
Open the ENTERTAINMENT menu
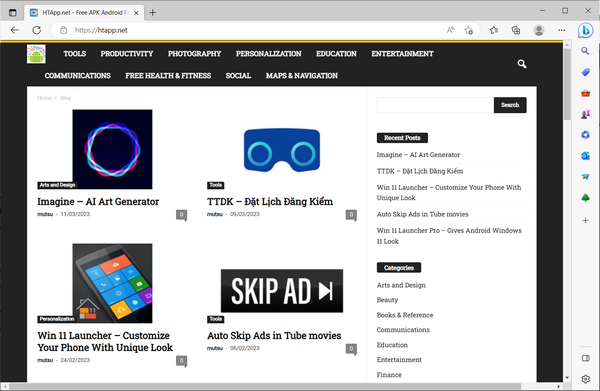pos(402,54)
